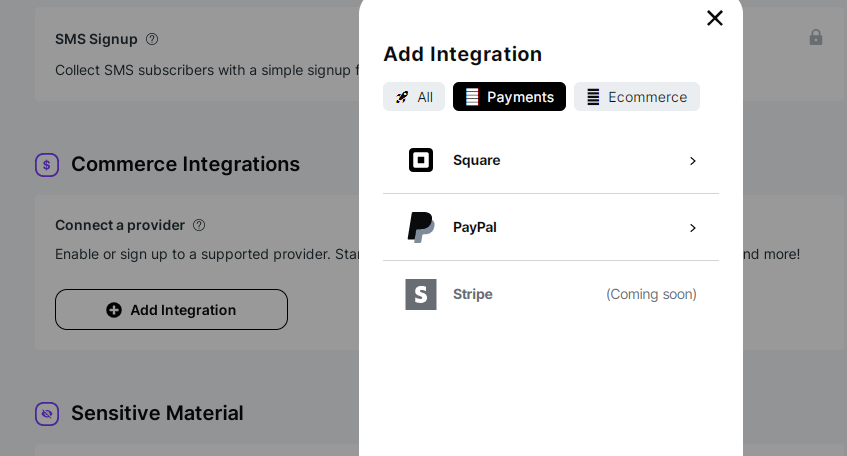This screenshot has width=847, height=456.
Task: Open the PayPal integration row
Action: coord(550,227)
